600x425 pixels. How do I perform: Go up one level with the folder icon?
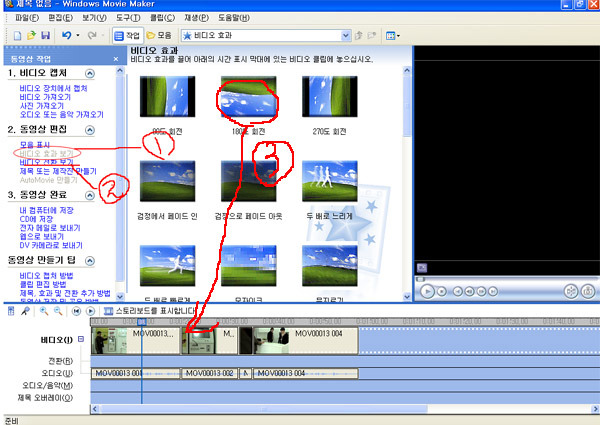(359, 36)
